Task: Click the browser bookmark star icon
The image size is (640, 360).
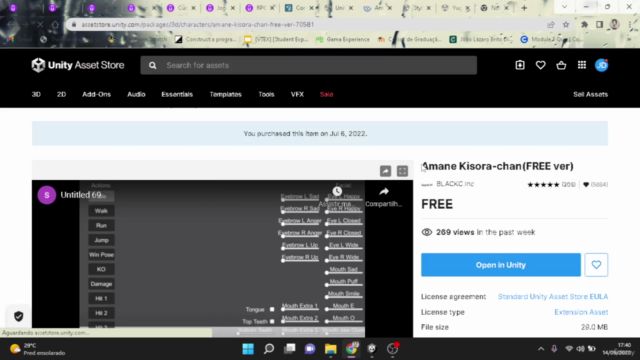Action: 566,24
